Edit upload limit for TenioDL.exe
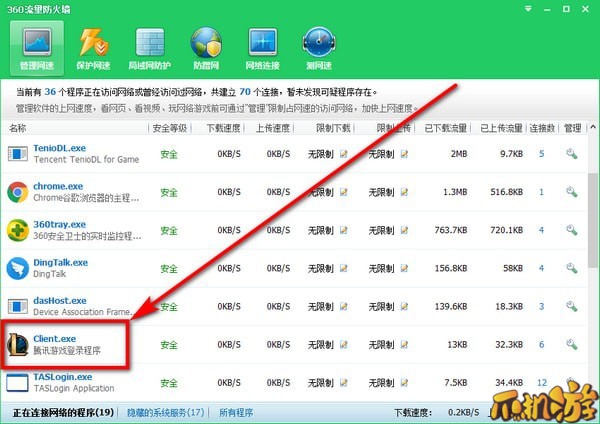600x424 pixels. point(404,154)
